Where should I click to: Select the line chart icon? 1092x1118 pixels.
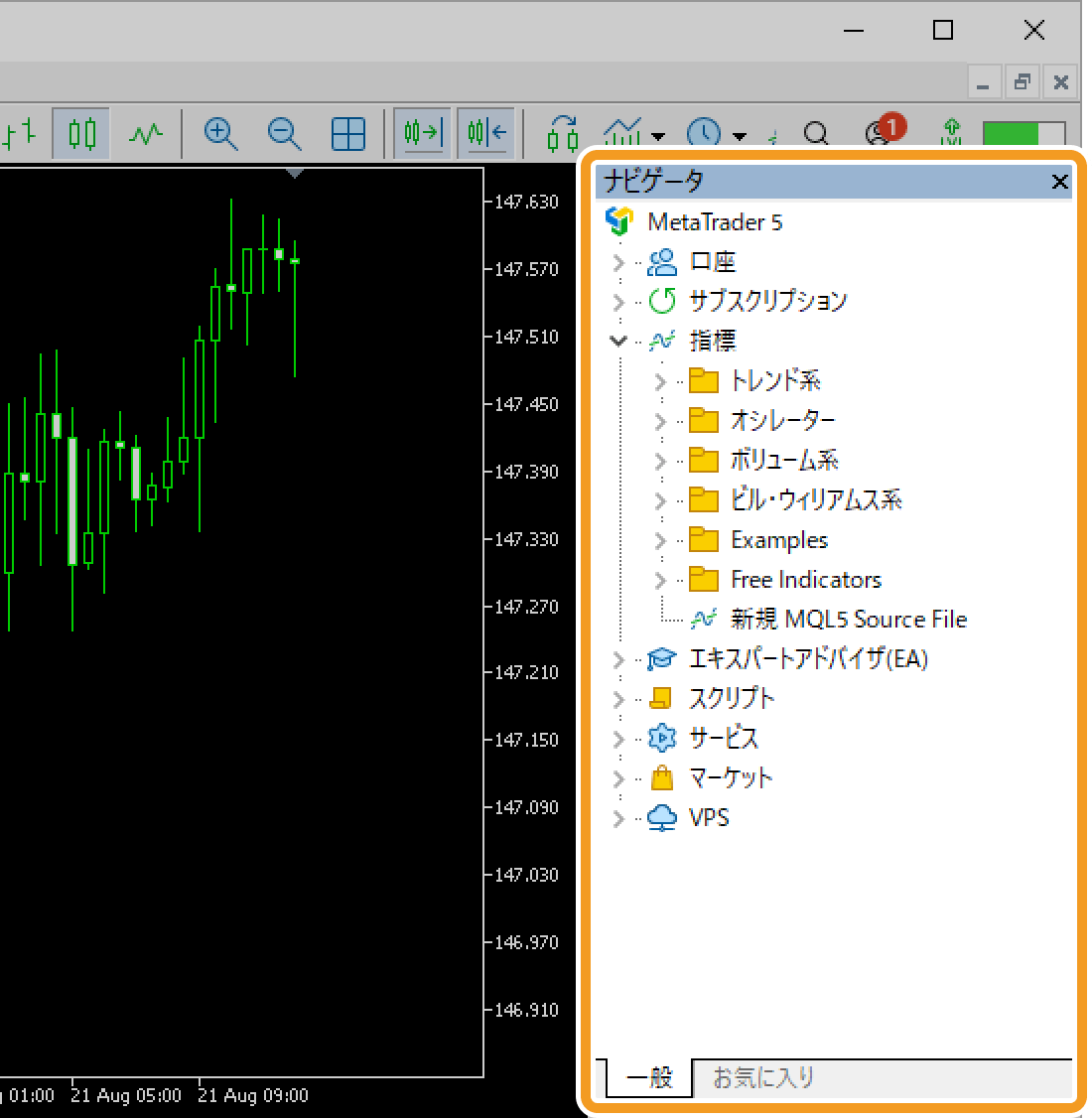coord(146,133)
